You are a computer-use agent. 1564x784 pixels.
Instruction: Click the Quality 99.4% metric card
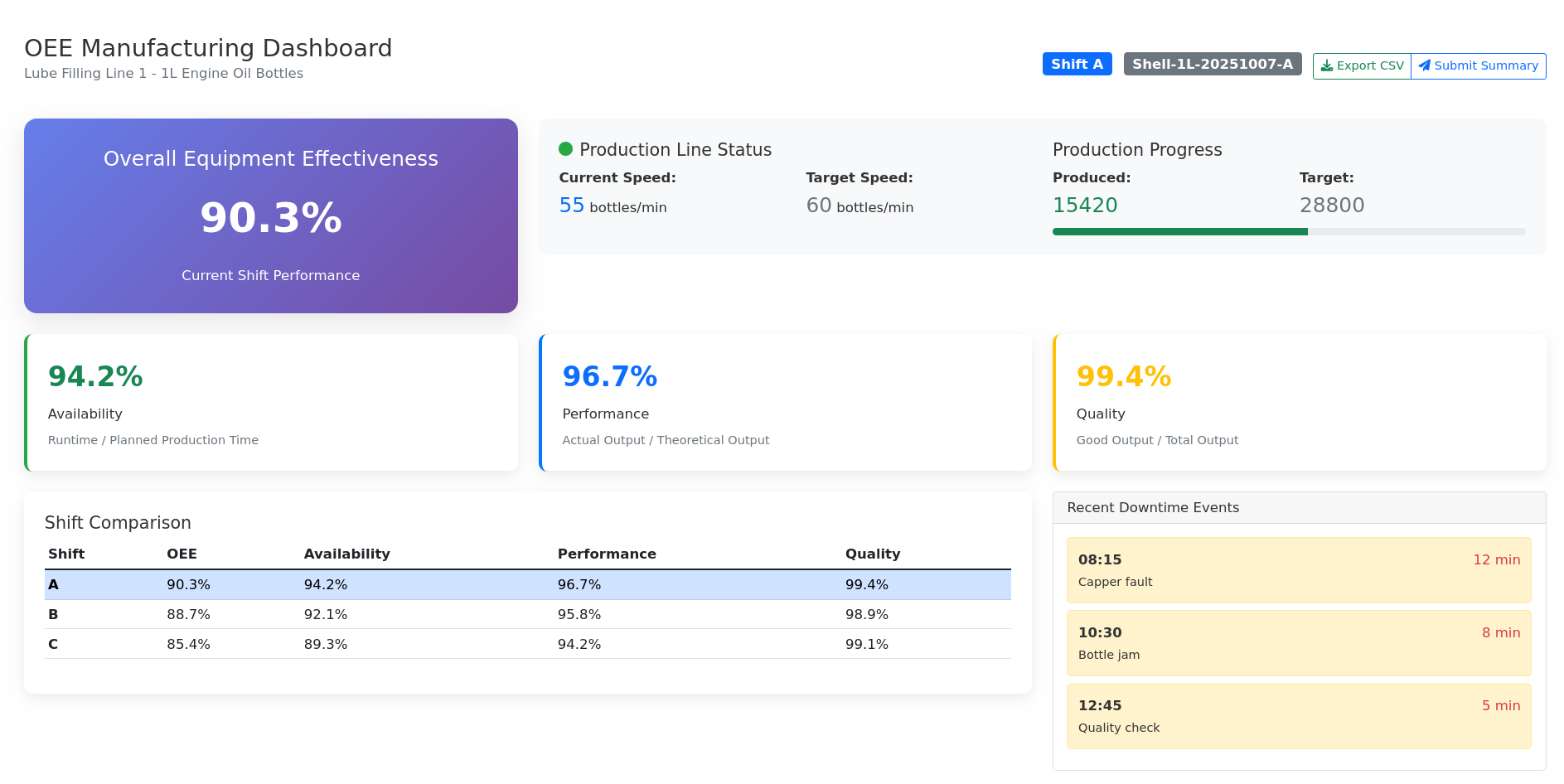1298,402
